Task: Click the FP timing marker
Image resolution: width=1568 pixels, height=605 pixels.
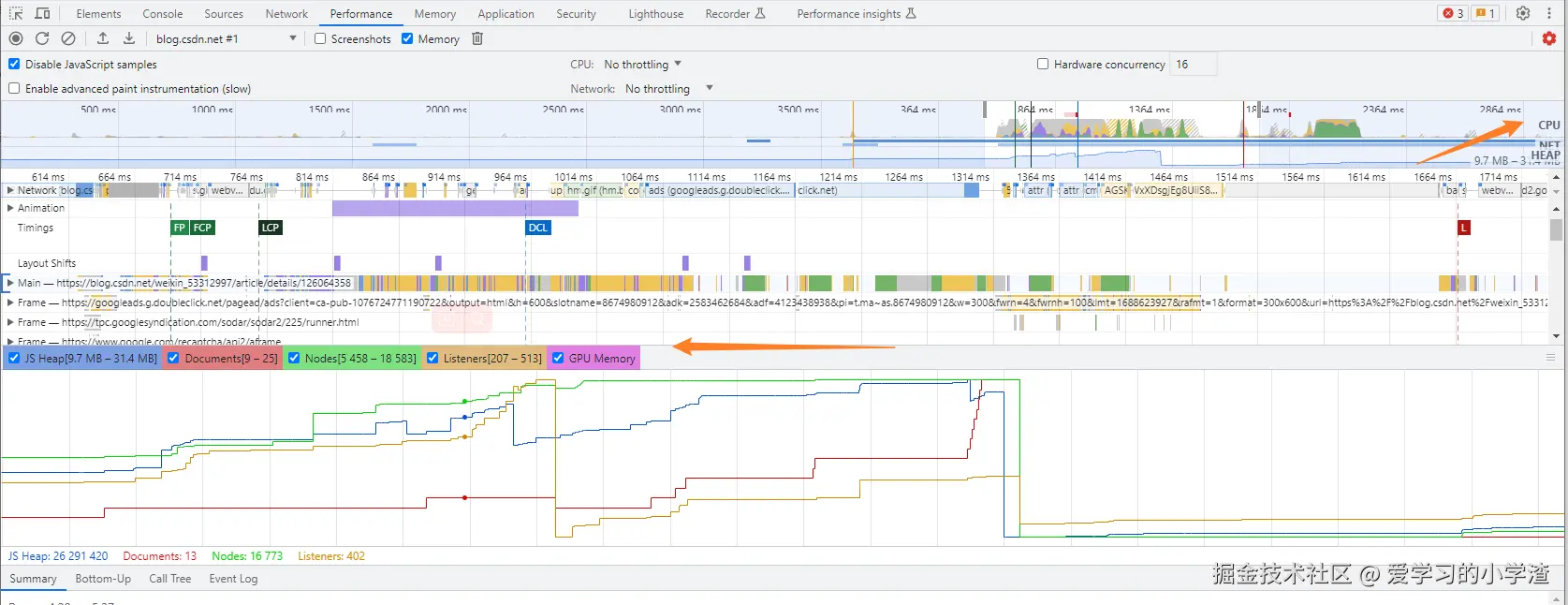Action: tap(180, 228)
